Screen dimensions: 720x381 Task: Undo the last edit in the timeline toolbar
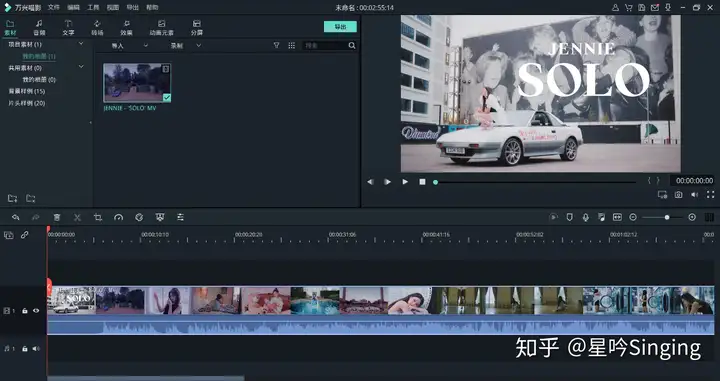16,218
